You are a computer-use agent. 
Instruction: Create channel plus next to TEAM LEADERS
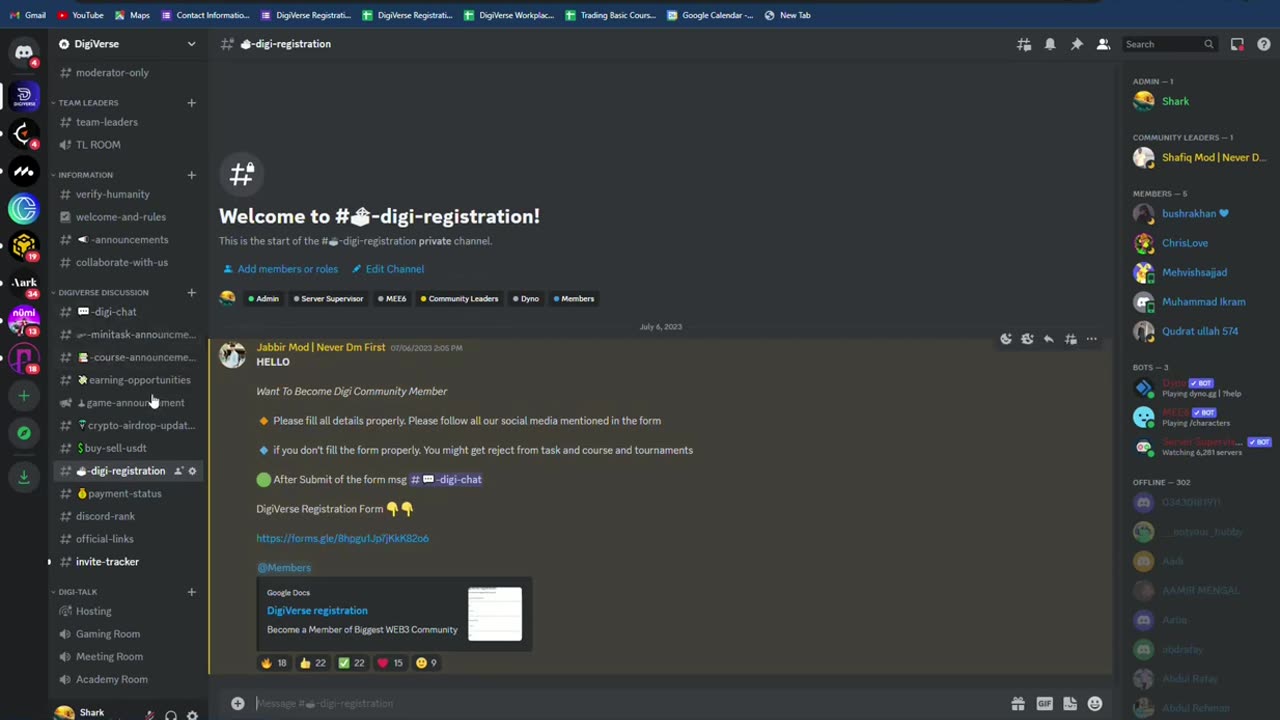191,102
